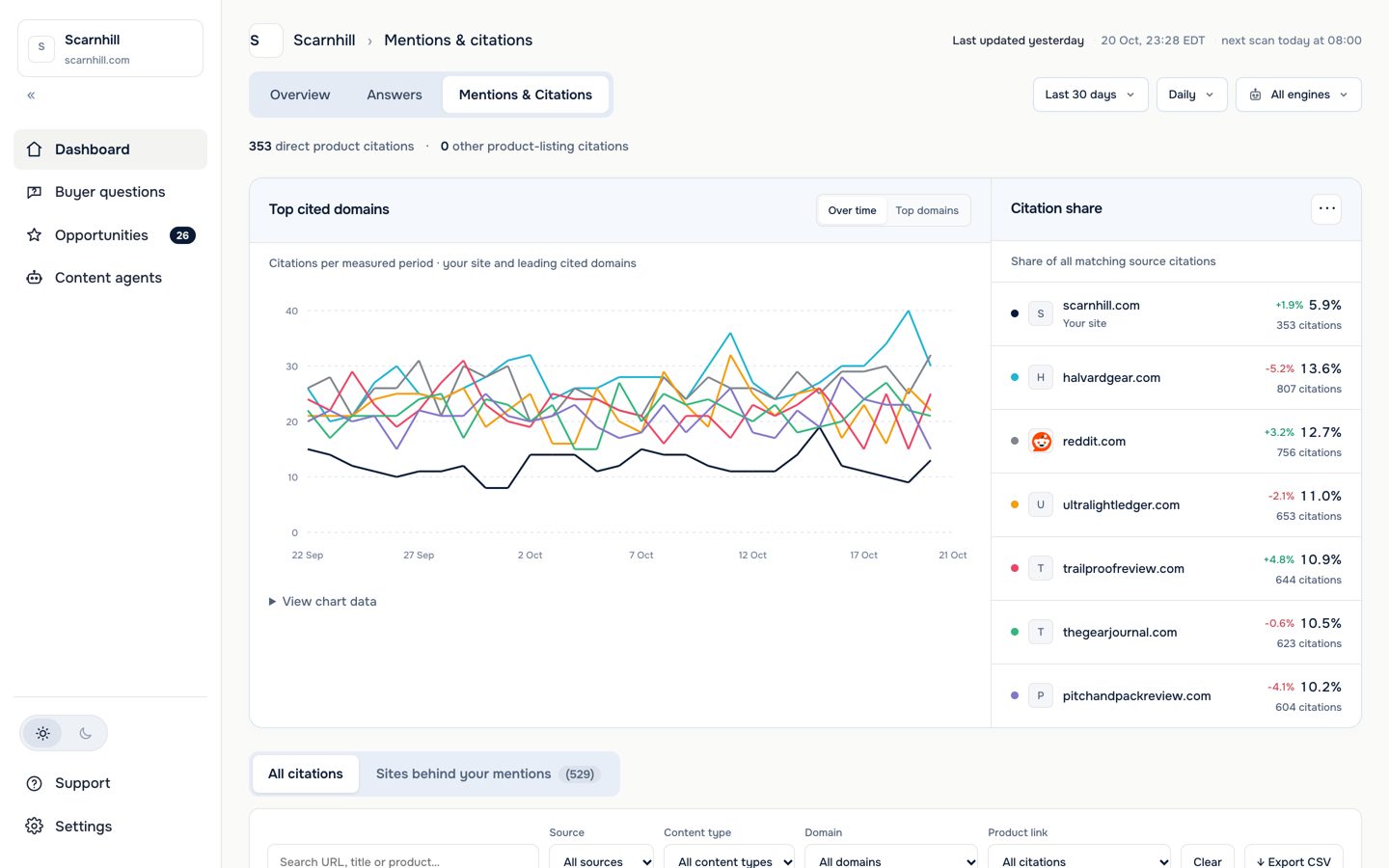Switch to the Overview tab
1389x868 pixels.
[300, 95]
